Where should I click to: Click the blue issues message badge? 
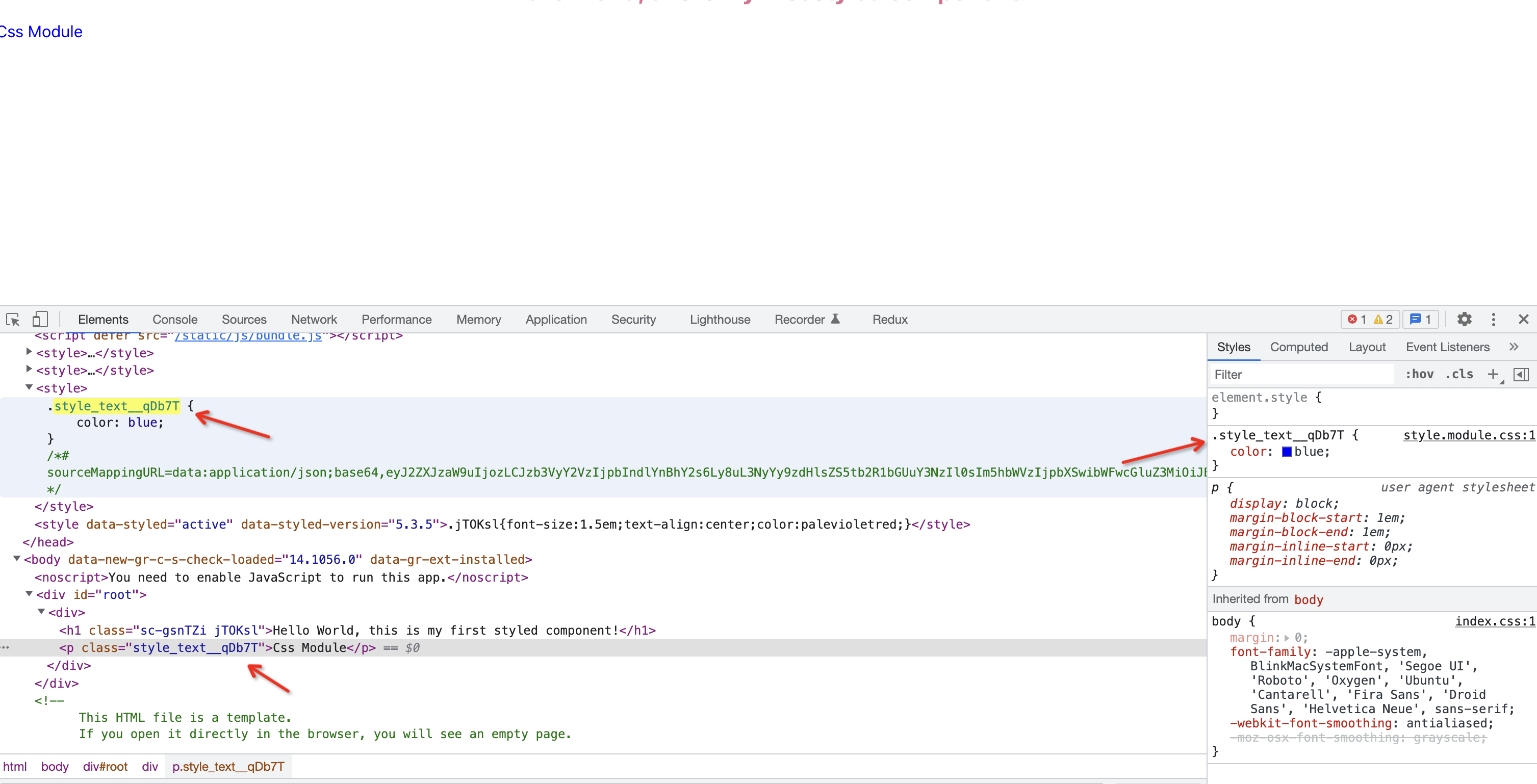coord(1421,320)
